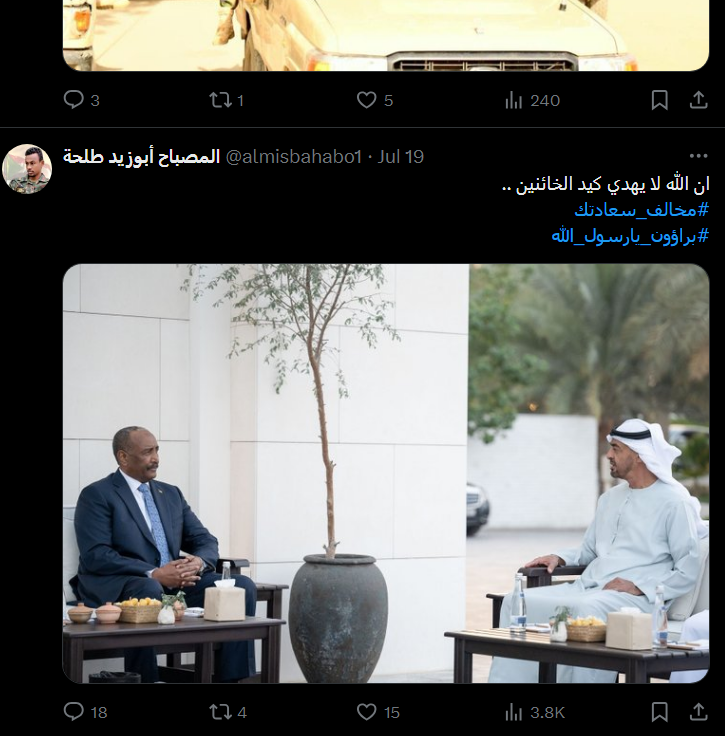Open hashtag #مخالف_سعادتك
Screen dimensions: 725x736
[x=641, y=210]
